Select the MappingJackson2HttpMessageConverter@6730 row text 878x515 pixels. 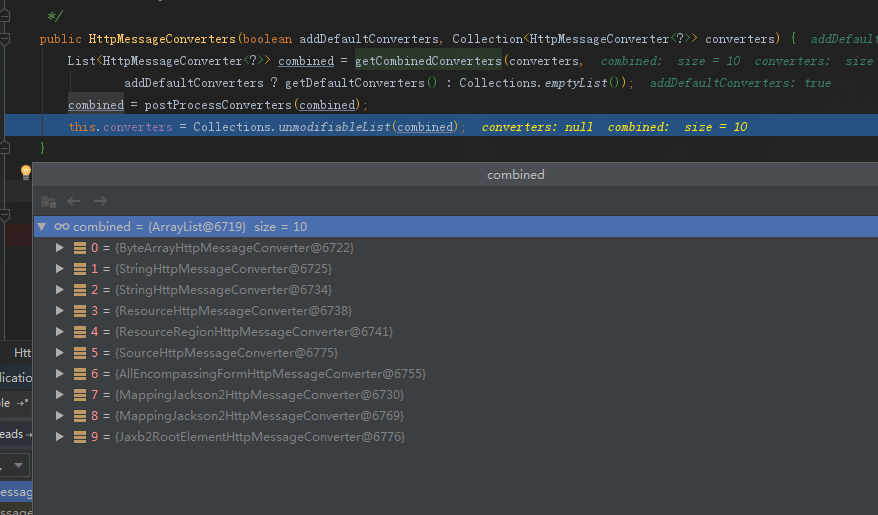(259, 395)
